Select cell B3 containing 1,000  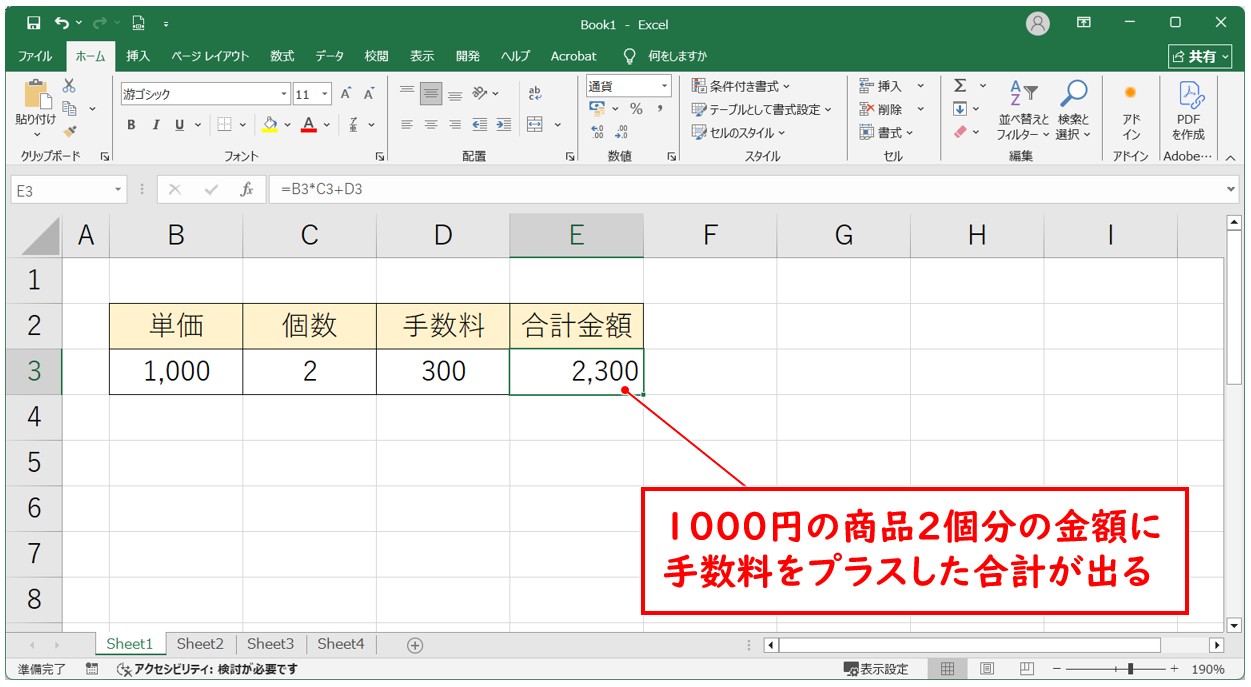click(176, 372)
